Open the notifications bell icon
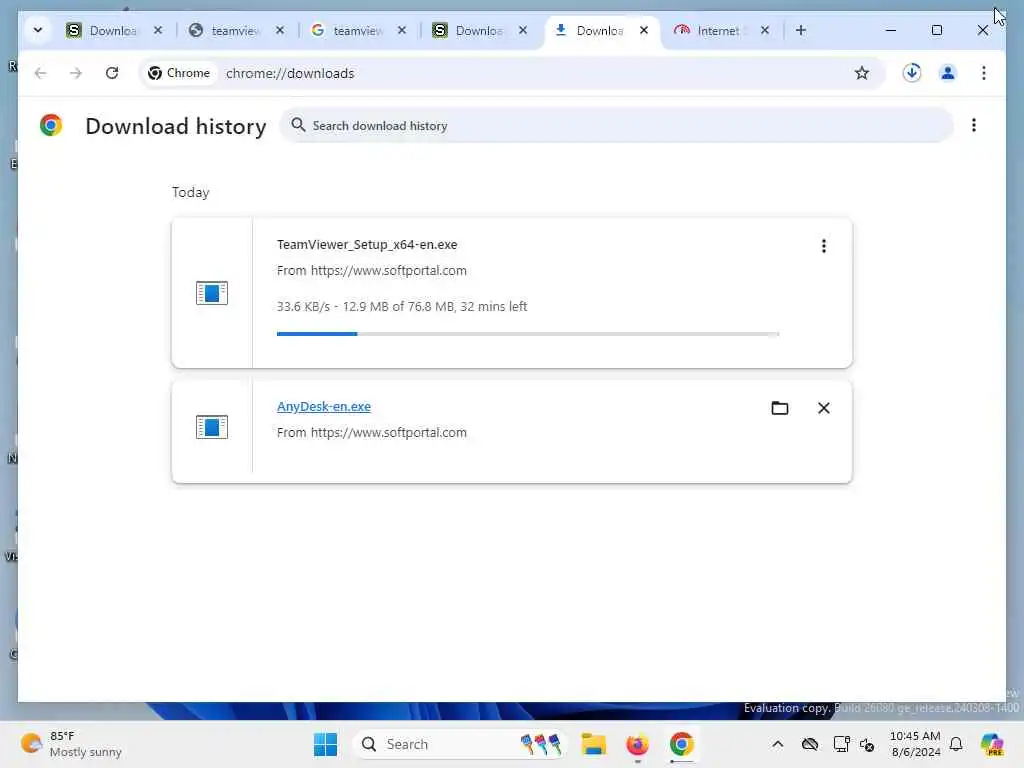1024x768 pixels. pos(956,744)
